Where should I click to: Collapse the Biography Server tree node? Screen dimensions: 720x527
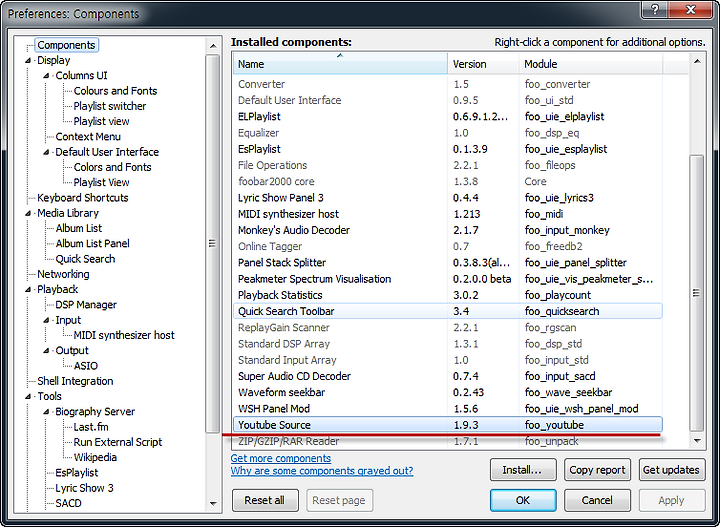[x=46, y=412]
